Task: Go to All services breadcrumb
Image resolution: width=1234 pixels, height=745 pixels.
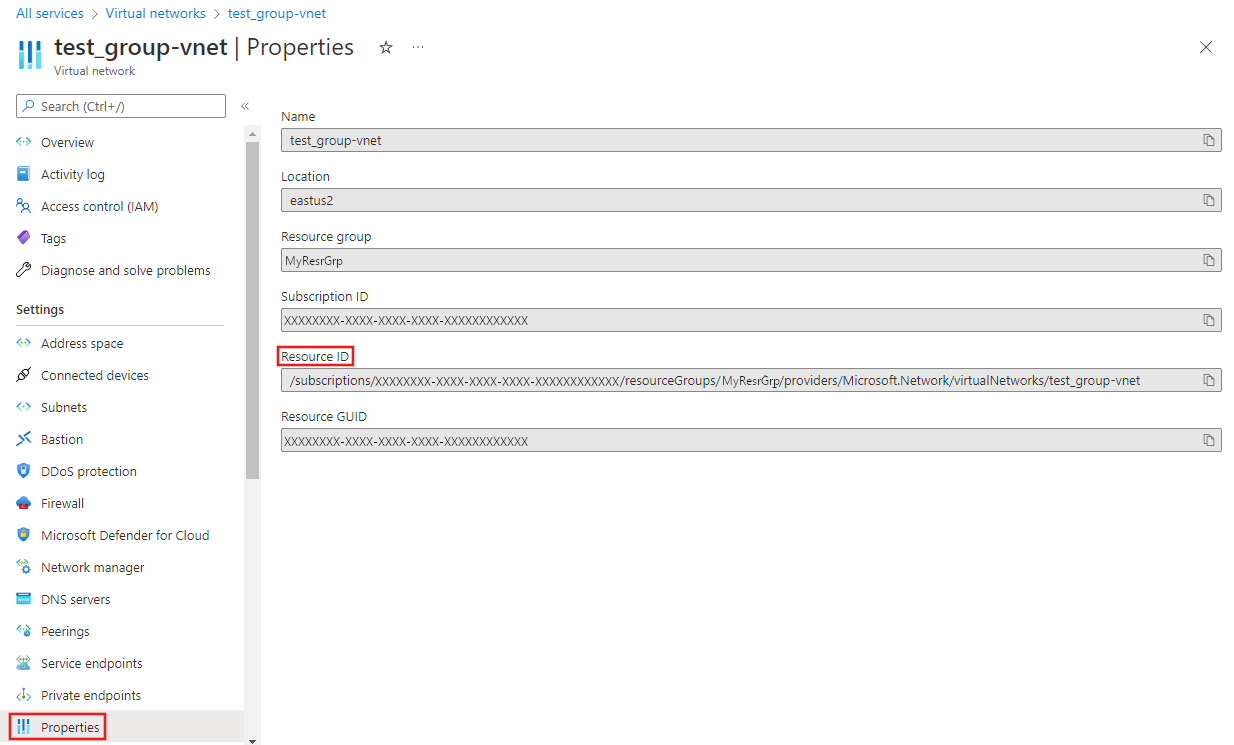Action: click(x=50, y=13)
